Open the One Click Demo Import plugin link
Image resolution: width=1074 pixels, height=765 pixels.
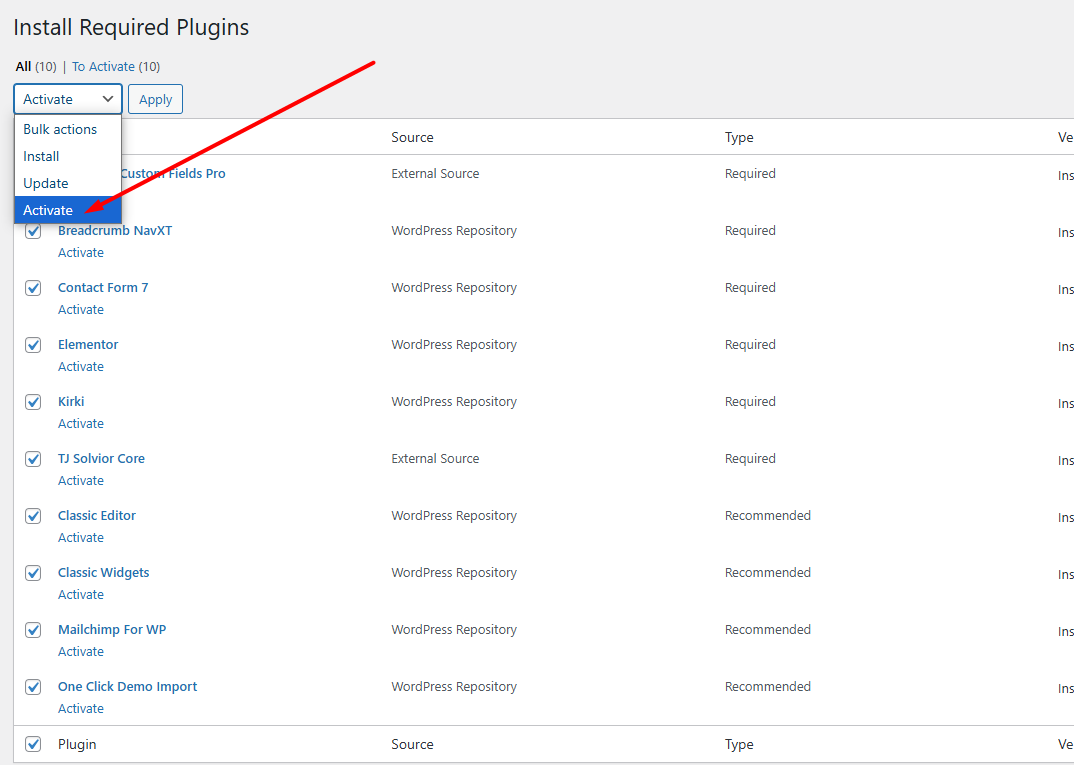127,686
